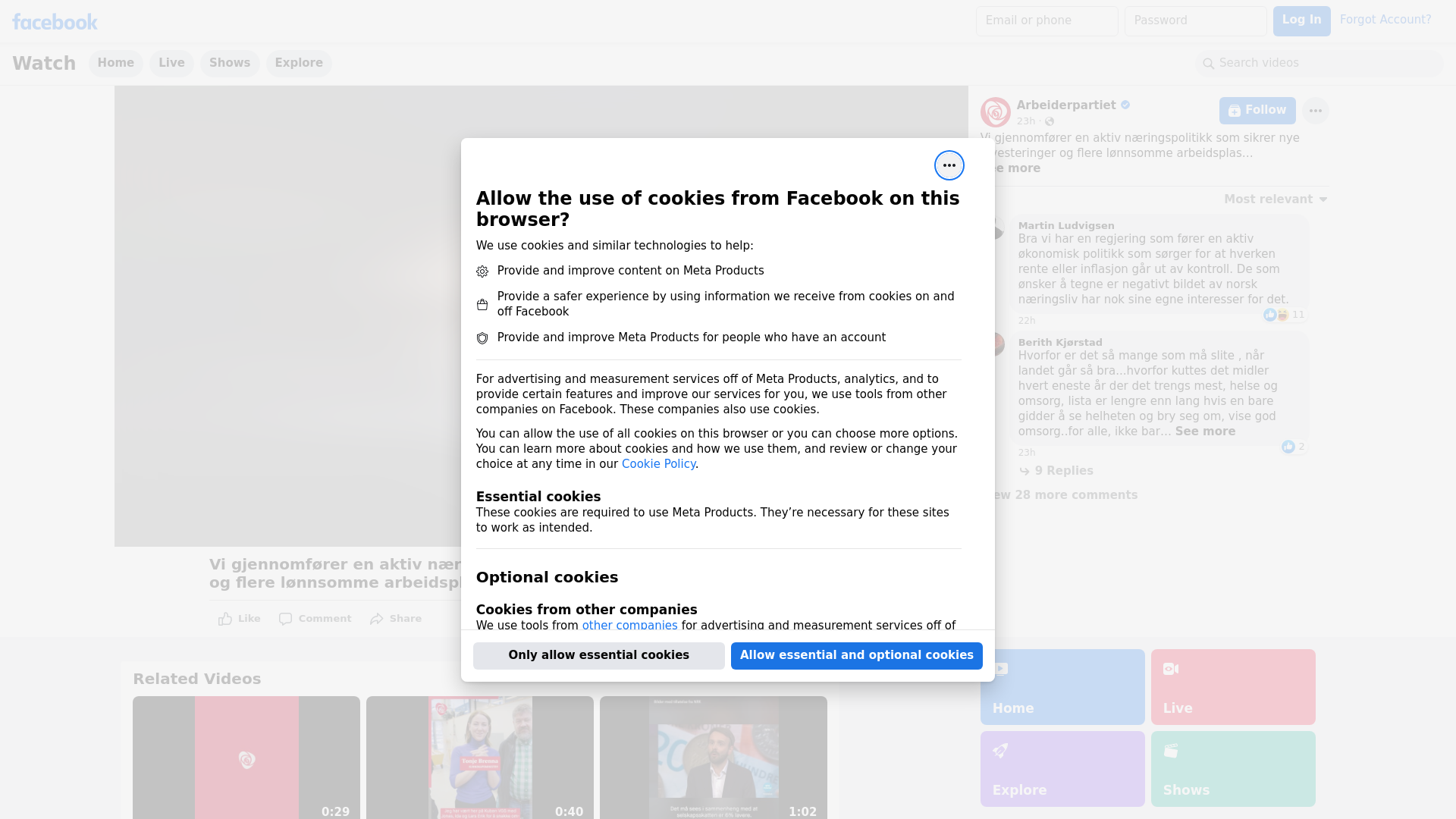View 28 more comments

(1066, 495)
